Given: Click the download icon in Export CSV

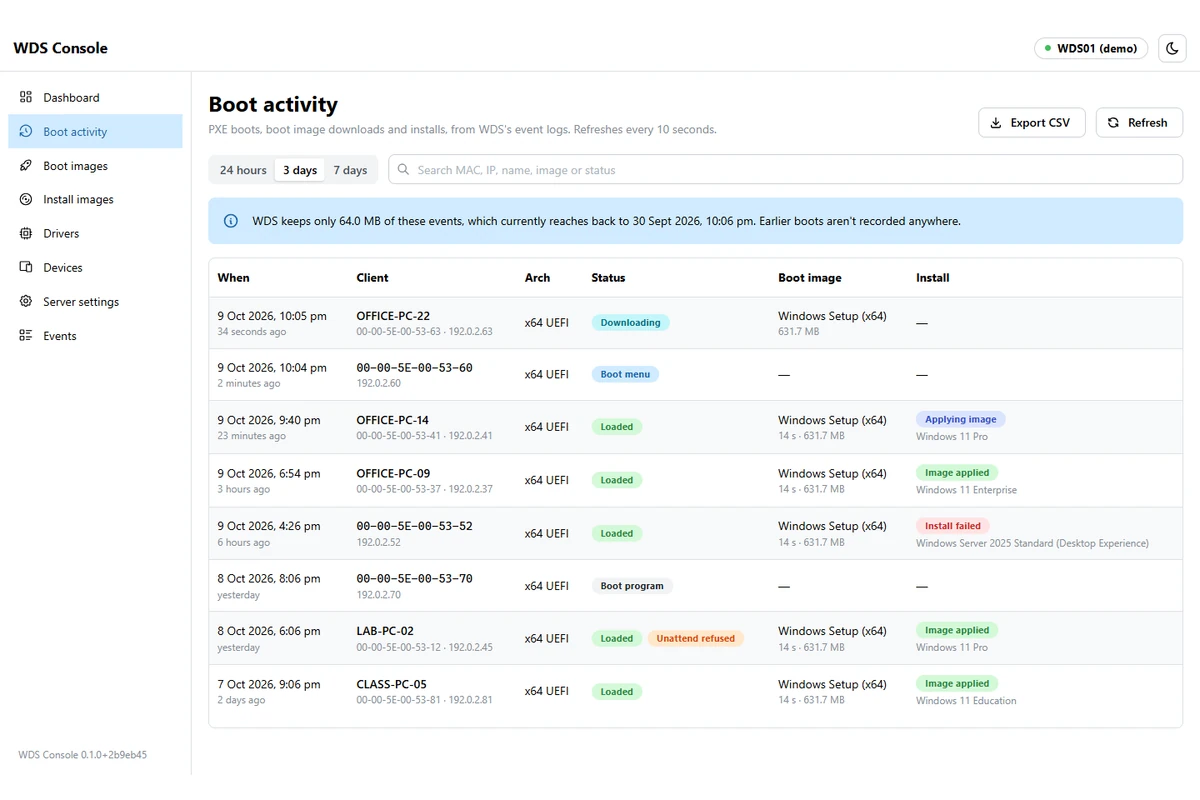Looking at the screenshot, I should pyautogui.click(x=995, y=123).
